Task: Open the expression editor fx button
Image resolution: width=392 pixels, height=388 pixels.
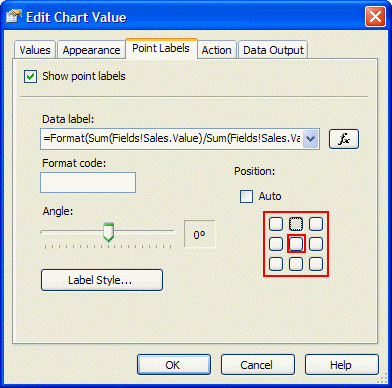Action: 344,139
